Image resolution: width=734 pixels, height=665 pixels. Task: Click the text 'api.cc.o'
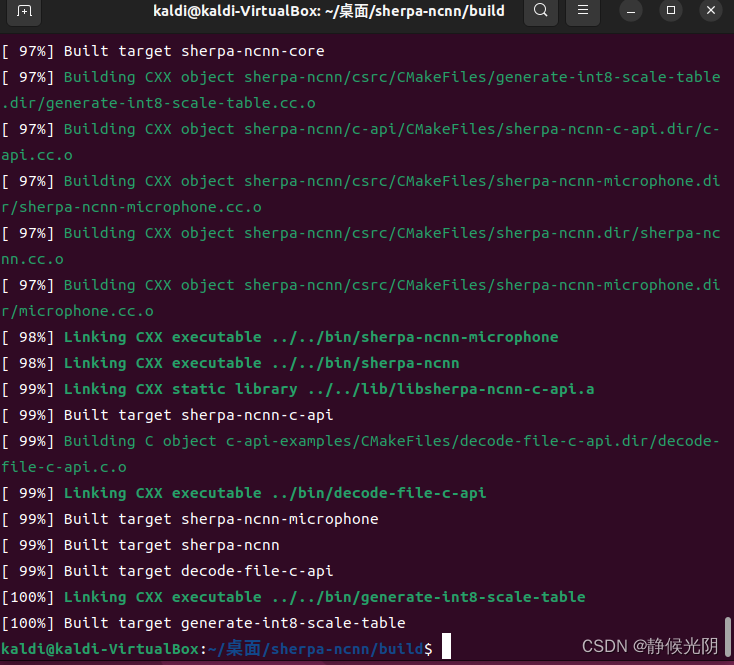37,155
